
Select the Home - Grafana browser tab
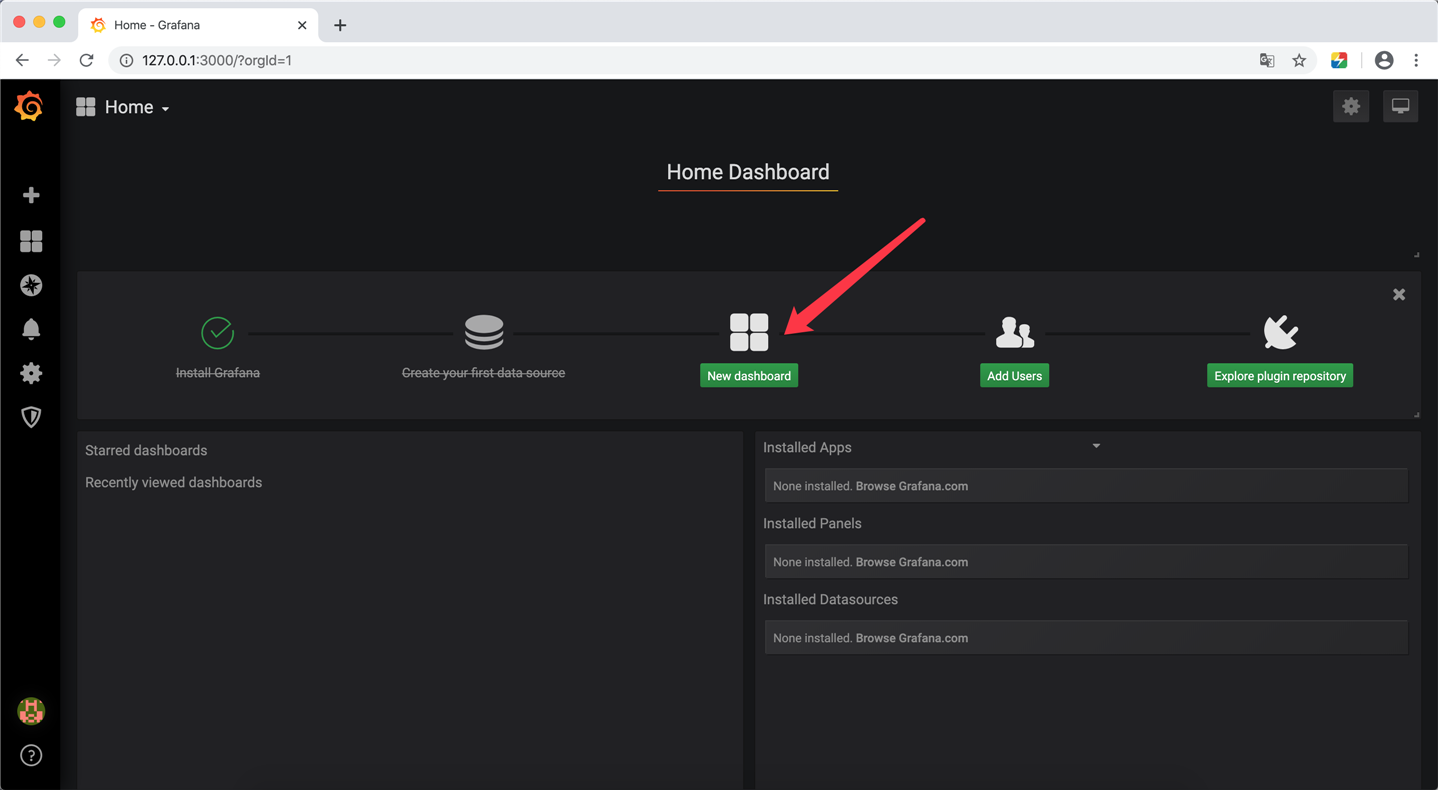[x=198, y=25]
